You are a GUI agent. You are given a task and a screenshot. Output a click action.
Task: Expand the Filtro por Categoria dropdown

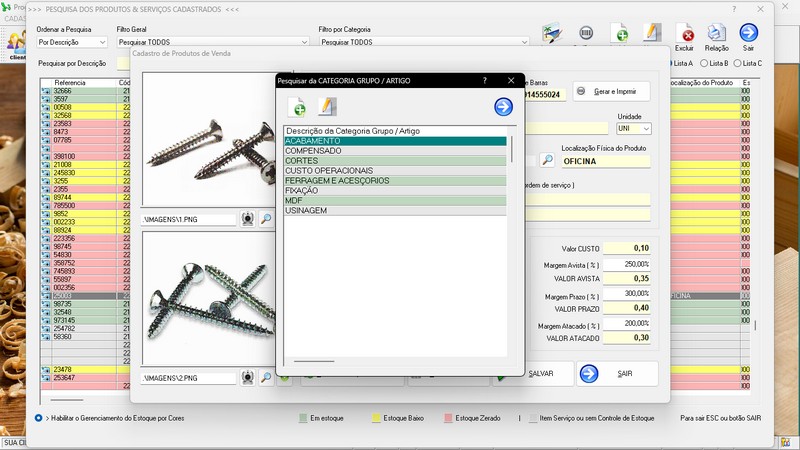pyautogui.click(x=524, y=42)
